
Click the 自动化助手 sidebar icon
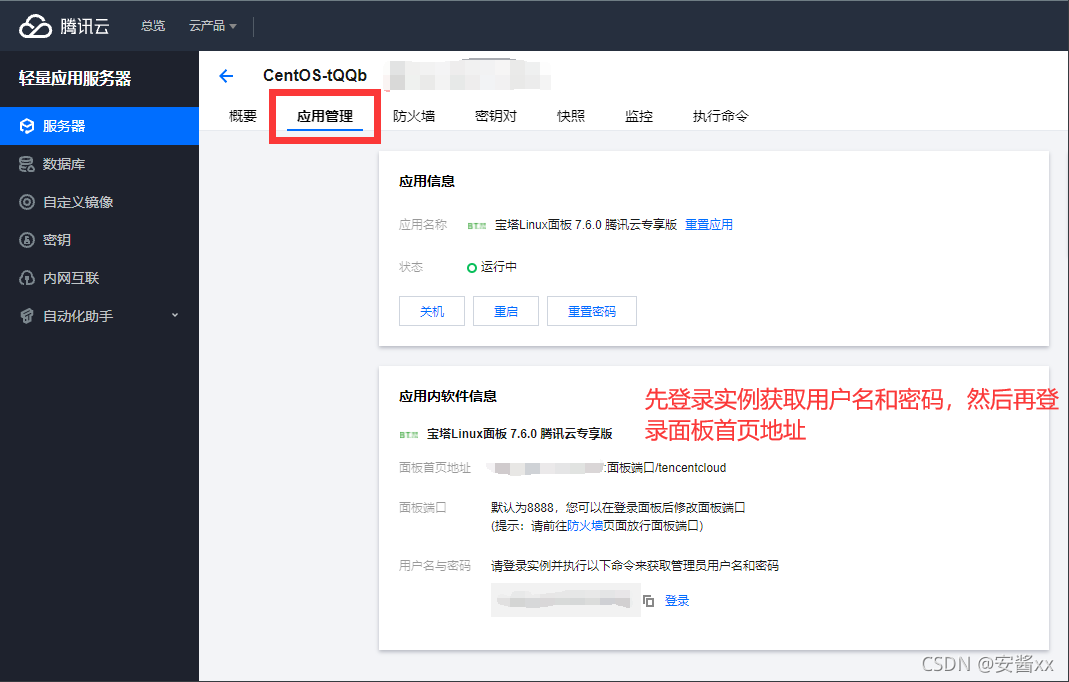tap(27, 316)
